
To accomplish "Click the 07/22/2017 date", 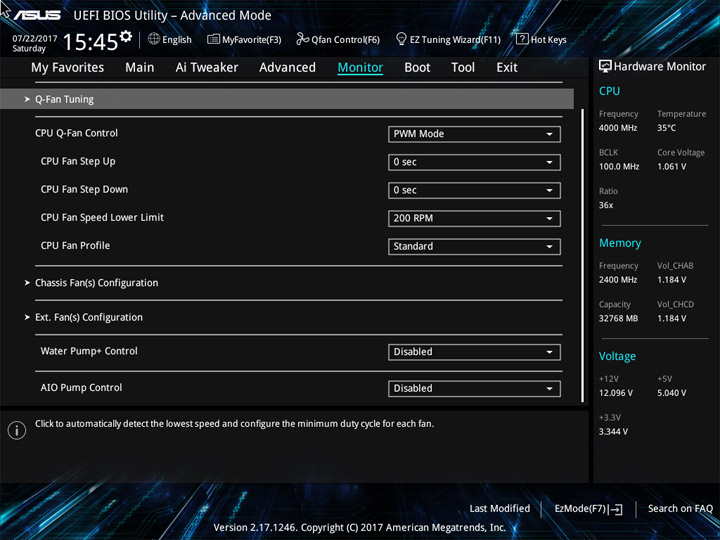I will coord(35,39).
